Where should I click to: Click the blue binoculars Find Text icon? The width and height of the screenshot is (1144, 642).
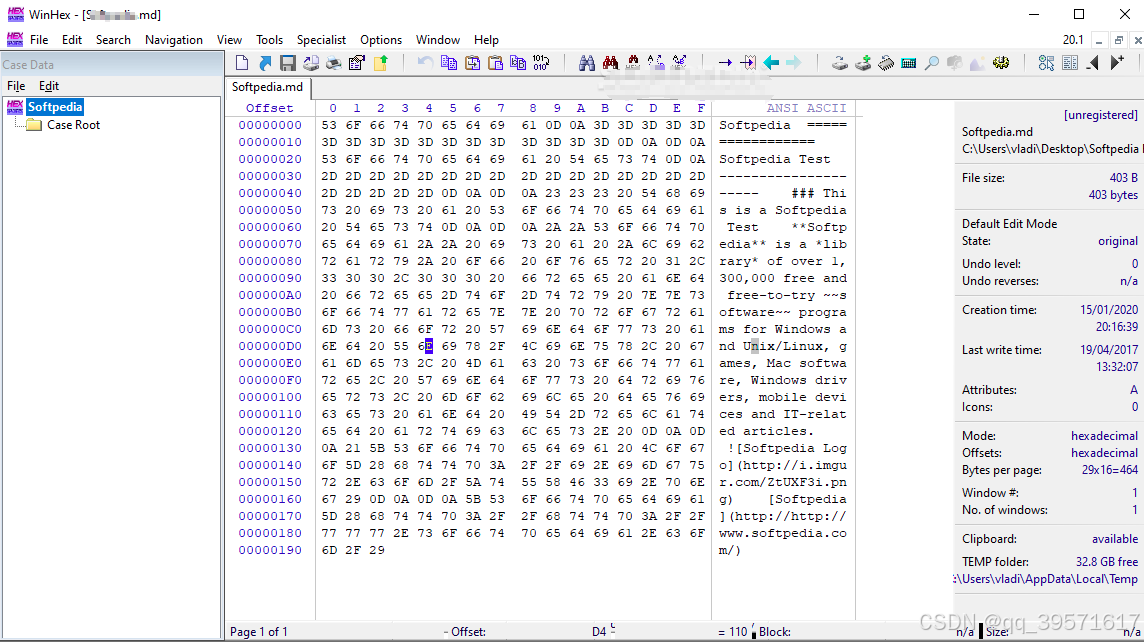pos(587,63)
